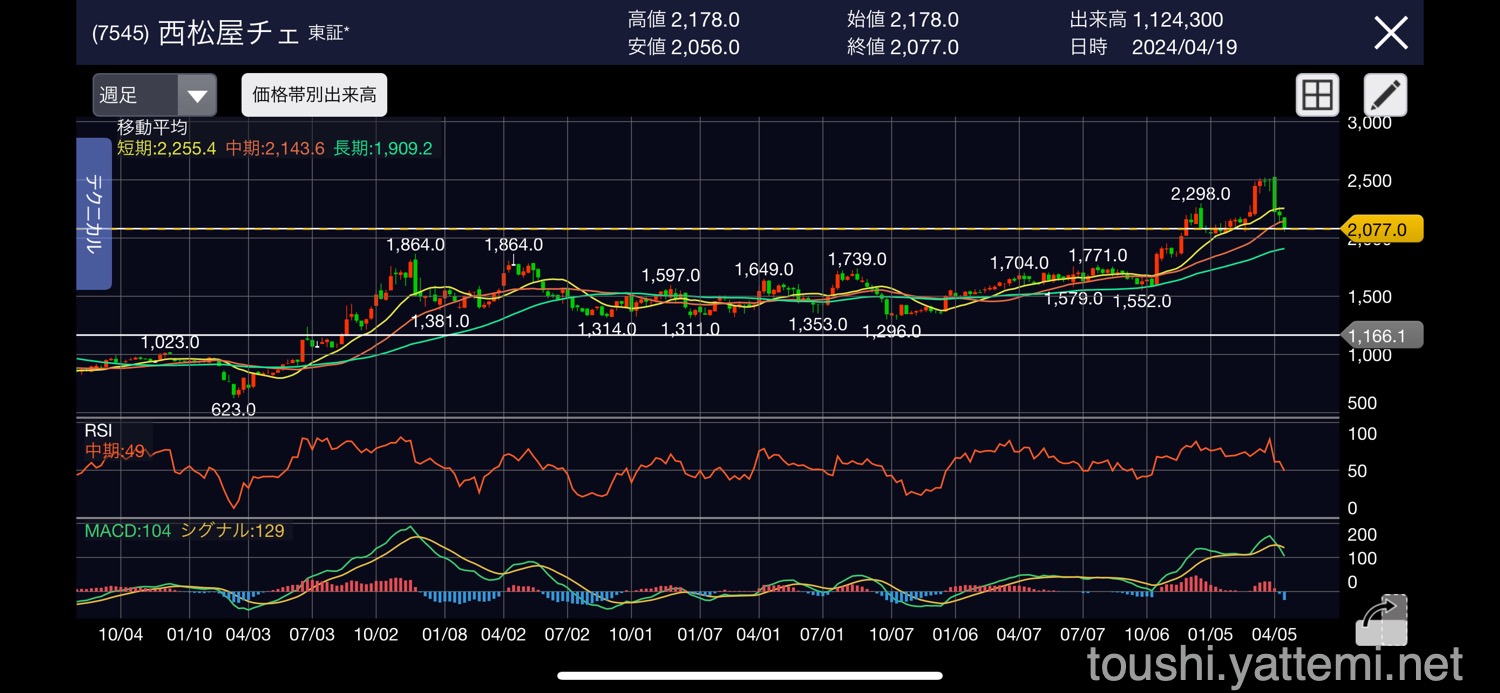Tap the 623.0 low price marker
Screen dimensions: 1500x693
click(x=233, y=409)
